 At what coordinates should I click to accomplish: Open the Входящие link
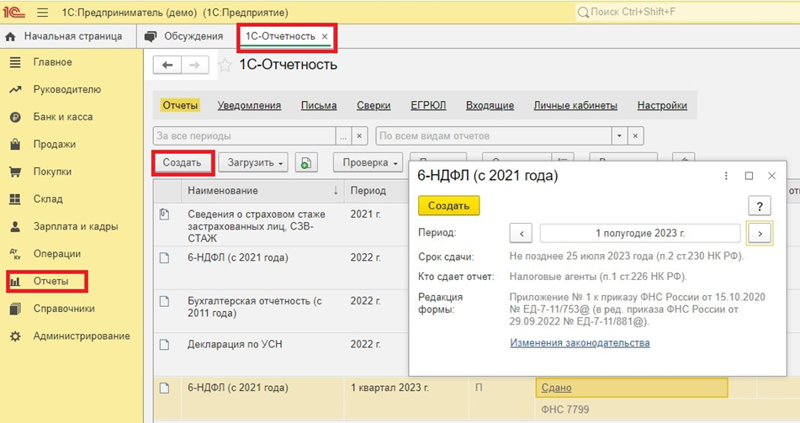pyautogui.click(x=490, y=106)
